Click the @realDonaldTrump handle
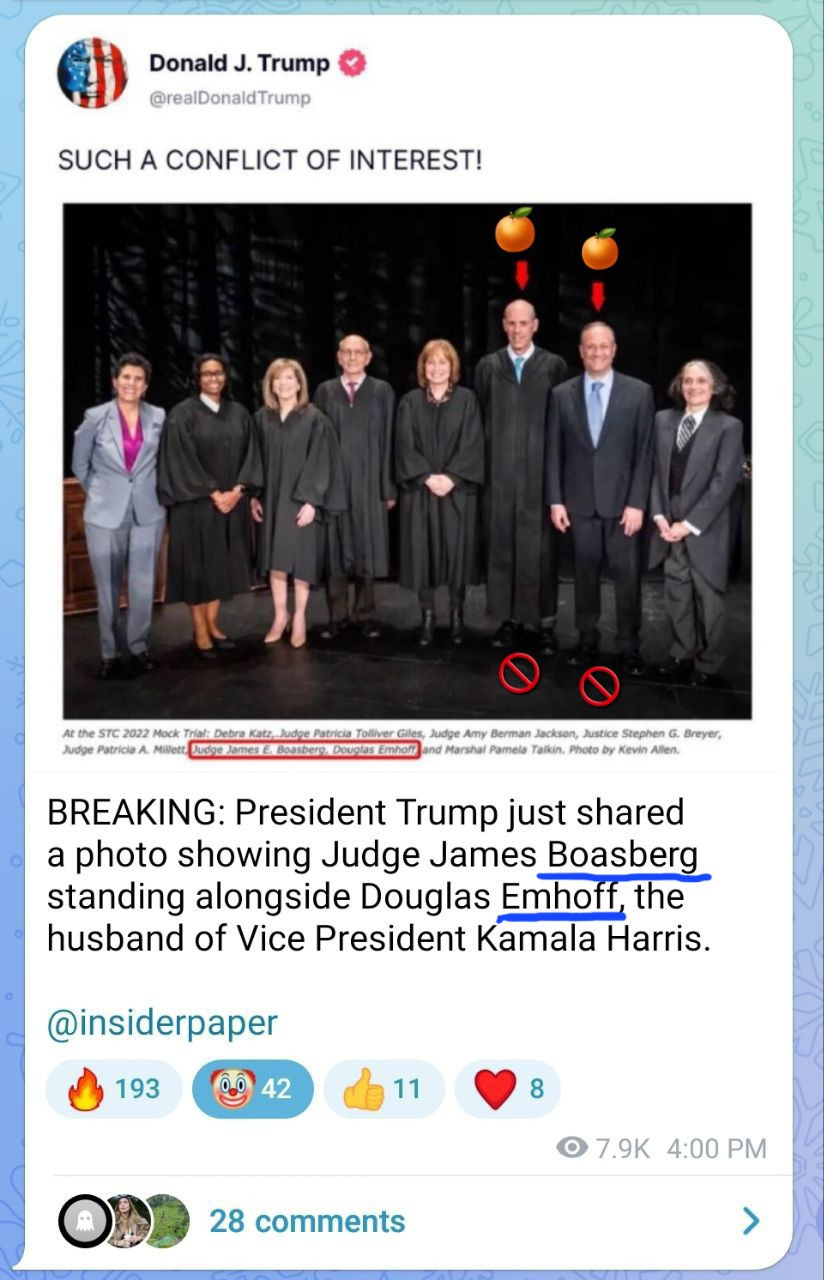 [230, 98]
